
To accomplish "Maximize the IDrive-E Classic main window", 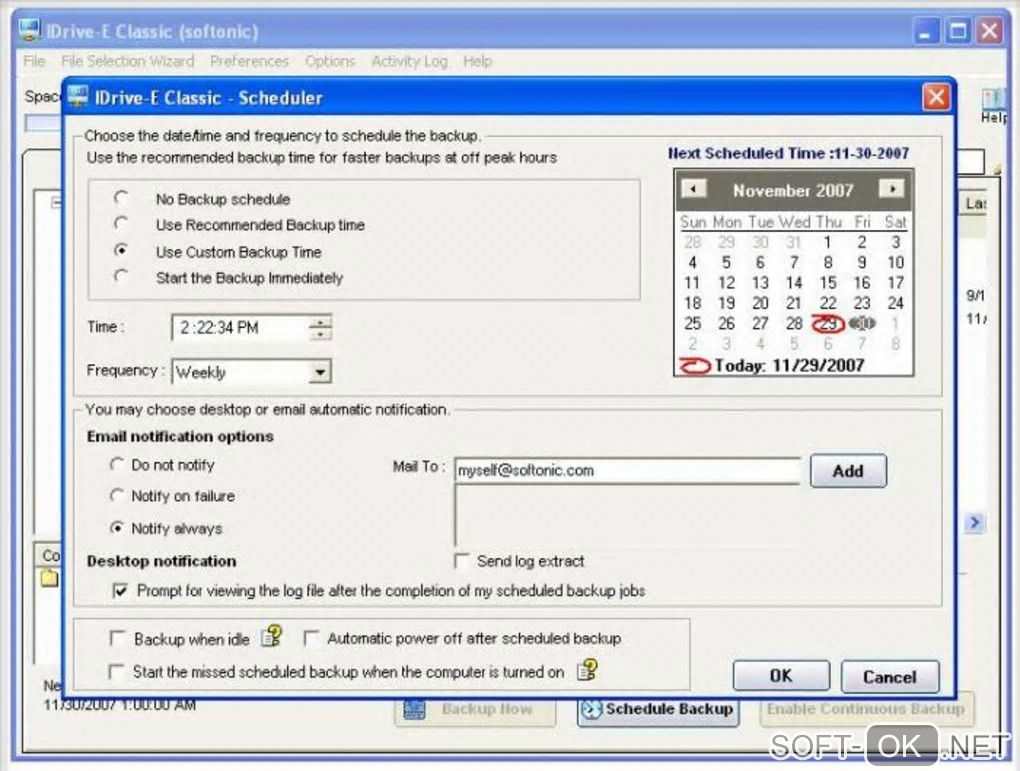I will (958, 31).
